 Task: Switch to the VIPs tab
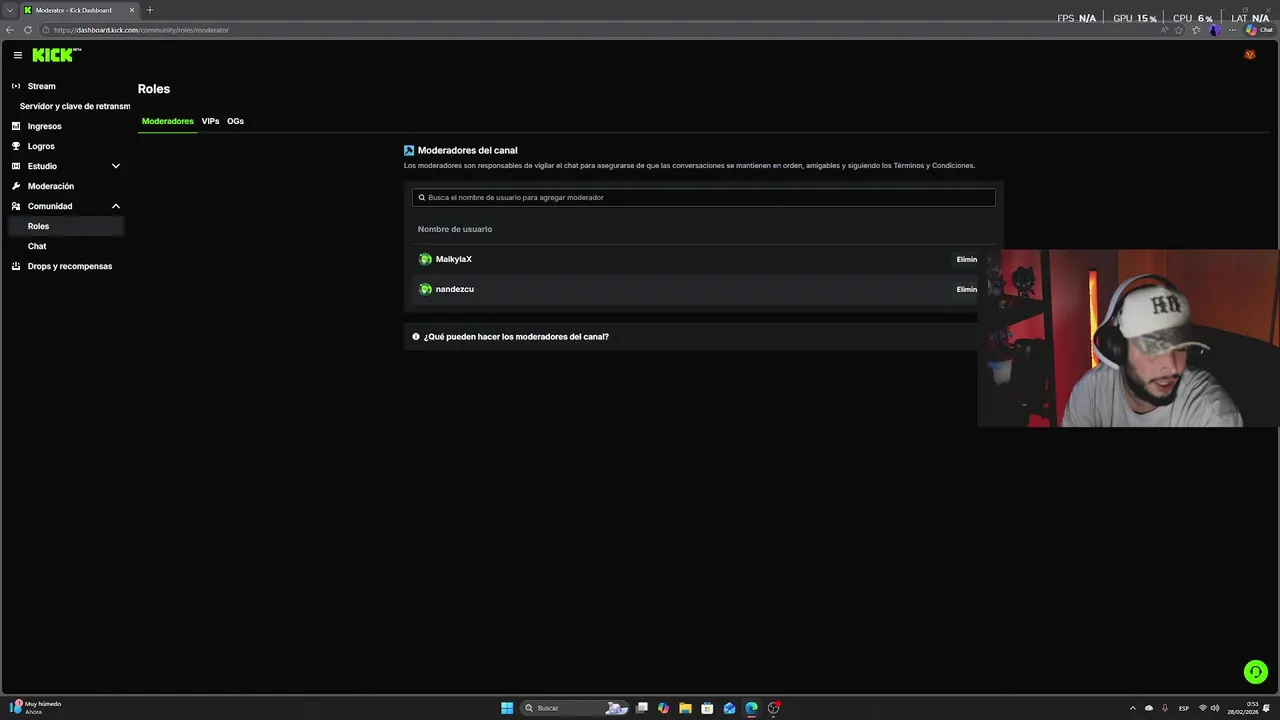[210, 121]
